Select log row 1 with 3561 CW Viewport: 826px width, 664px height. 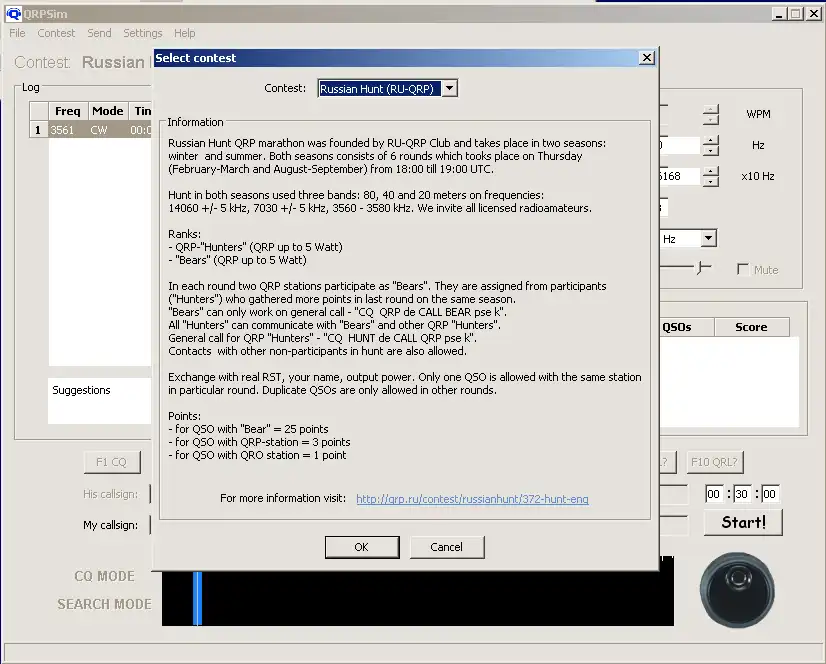[x=91, y=130]
